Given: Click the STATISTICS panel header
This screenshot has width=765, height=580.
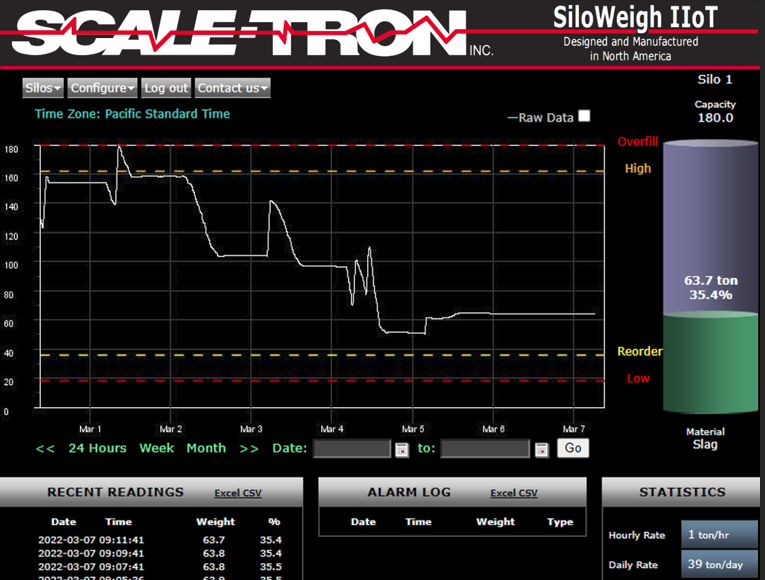Looking at the screenshot, I should tap(683, 492).
